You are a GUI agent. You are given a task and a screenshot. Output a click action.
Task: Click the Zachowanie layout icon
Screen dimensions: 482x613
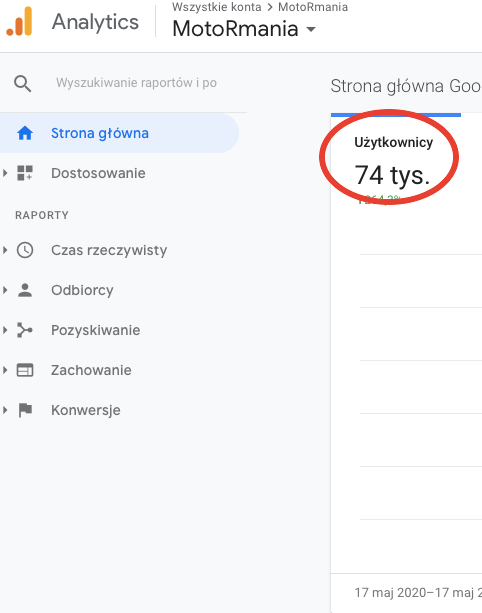(25, 370)
